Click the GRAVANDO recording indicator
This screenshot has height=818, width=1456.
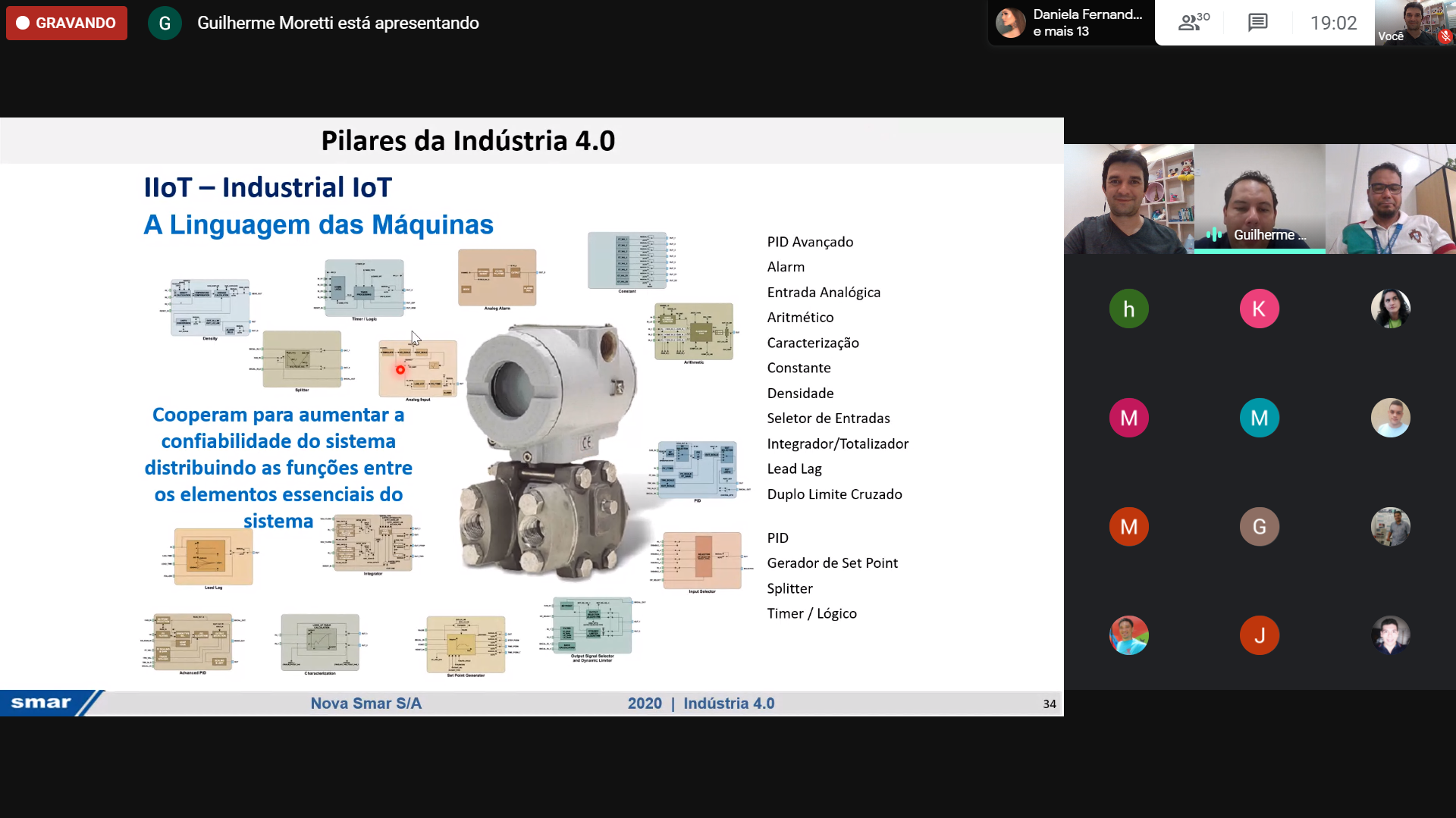point(67,23)
